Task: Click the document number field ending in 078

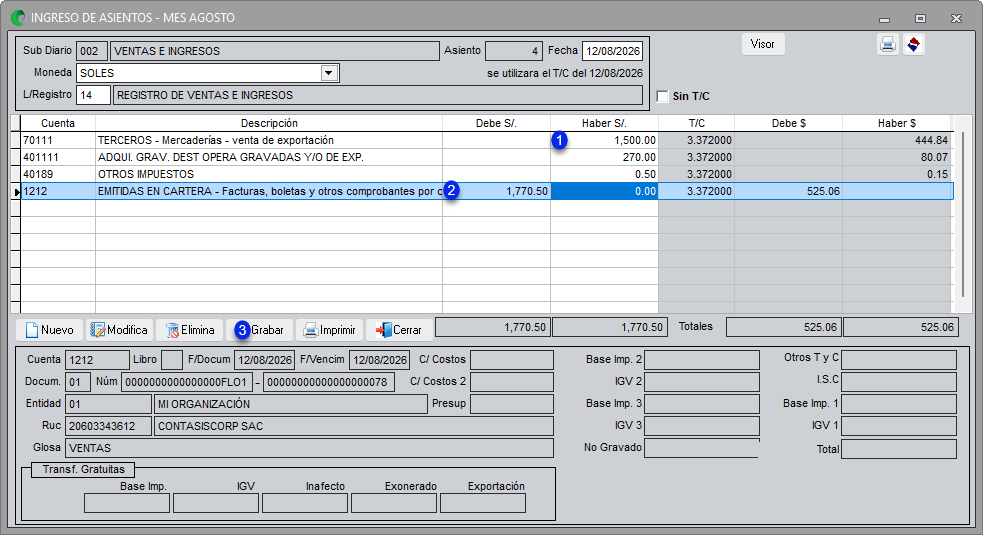Action: 329,382
